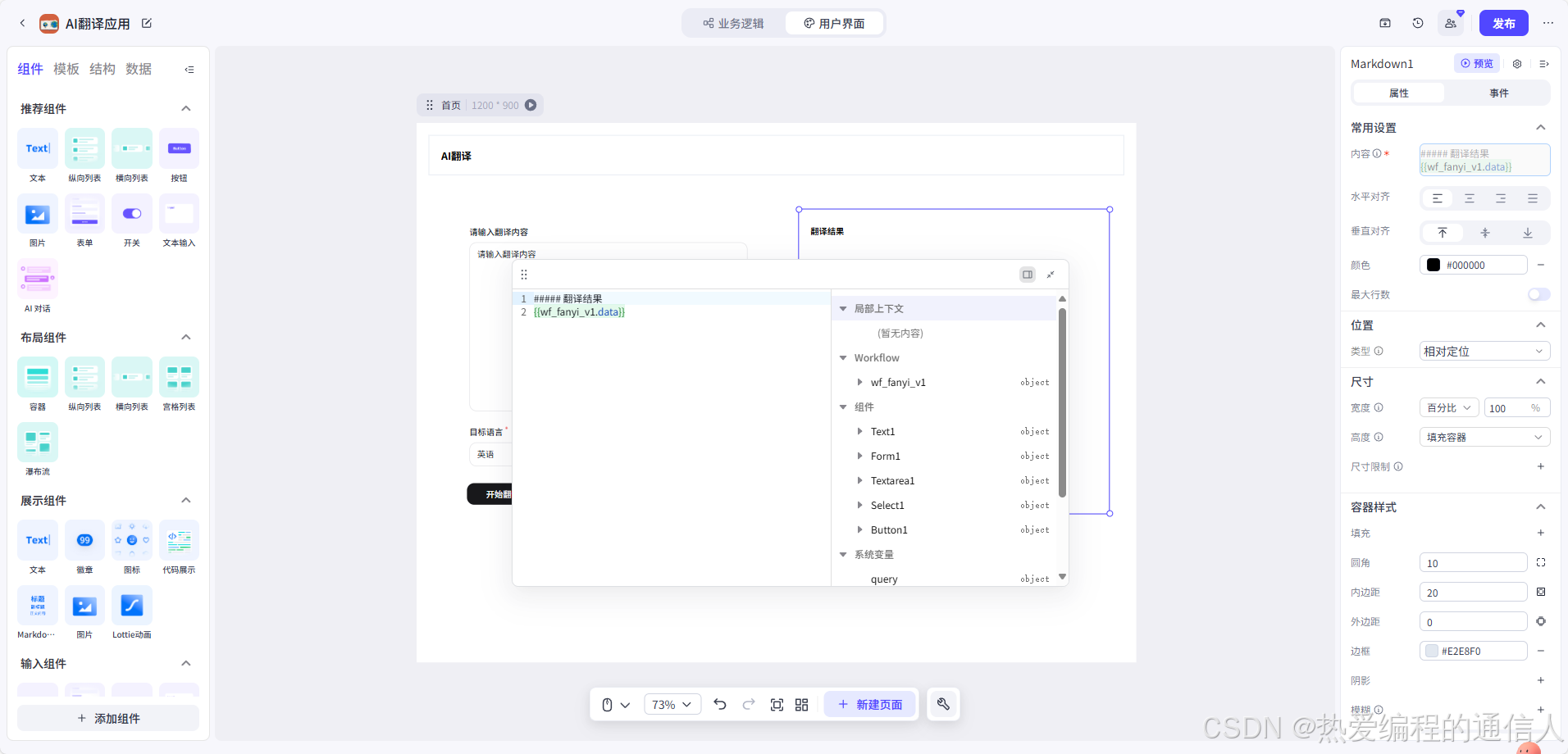The image size is (1568, 754).
Task: Click the redo arrow in bottom toolbar
Action: pos(749,704)
